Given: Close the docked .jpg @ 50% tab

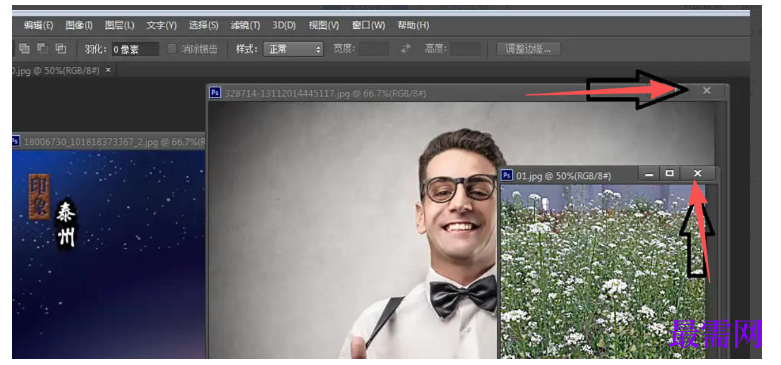Looking at the screenshot, I should (108, 71).
